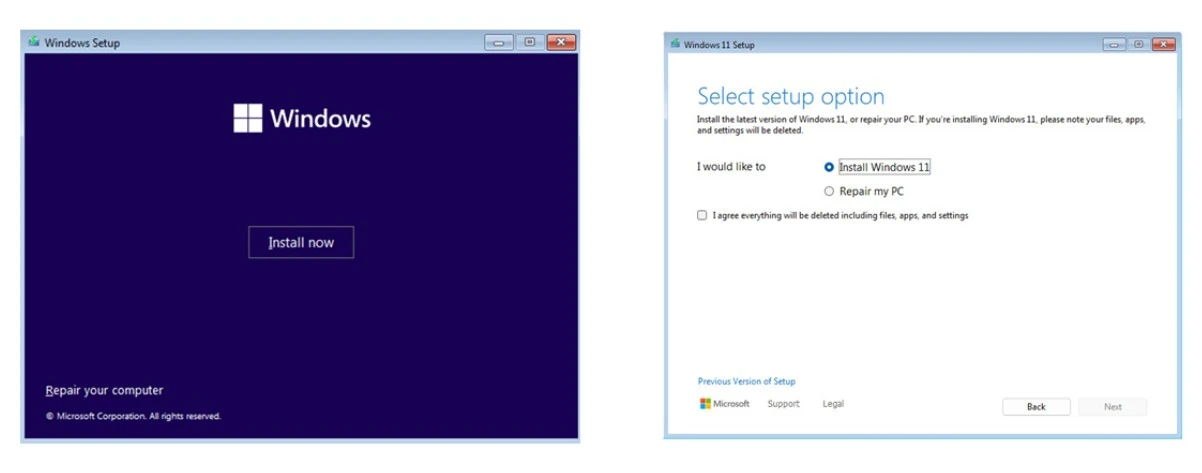This screenshot has width=1202, height=473.
Task: Close the Windows 11 Setup window
Action: point(1164,45)
